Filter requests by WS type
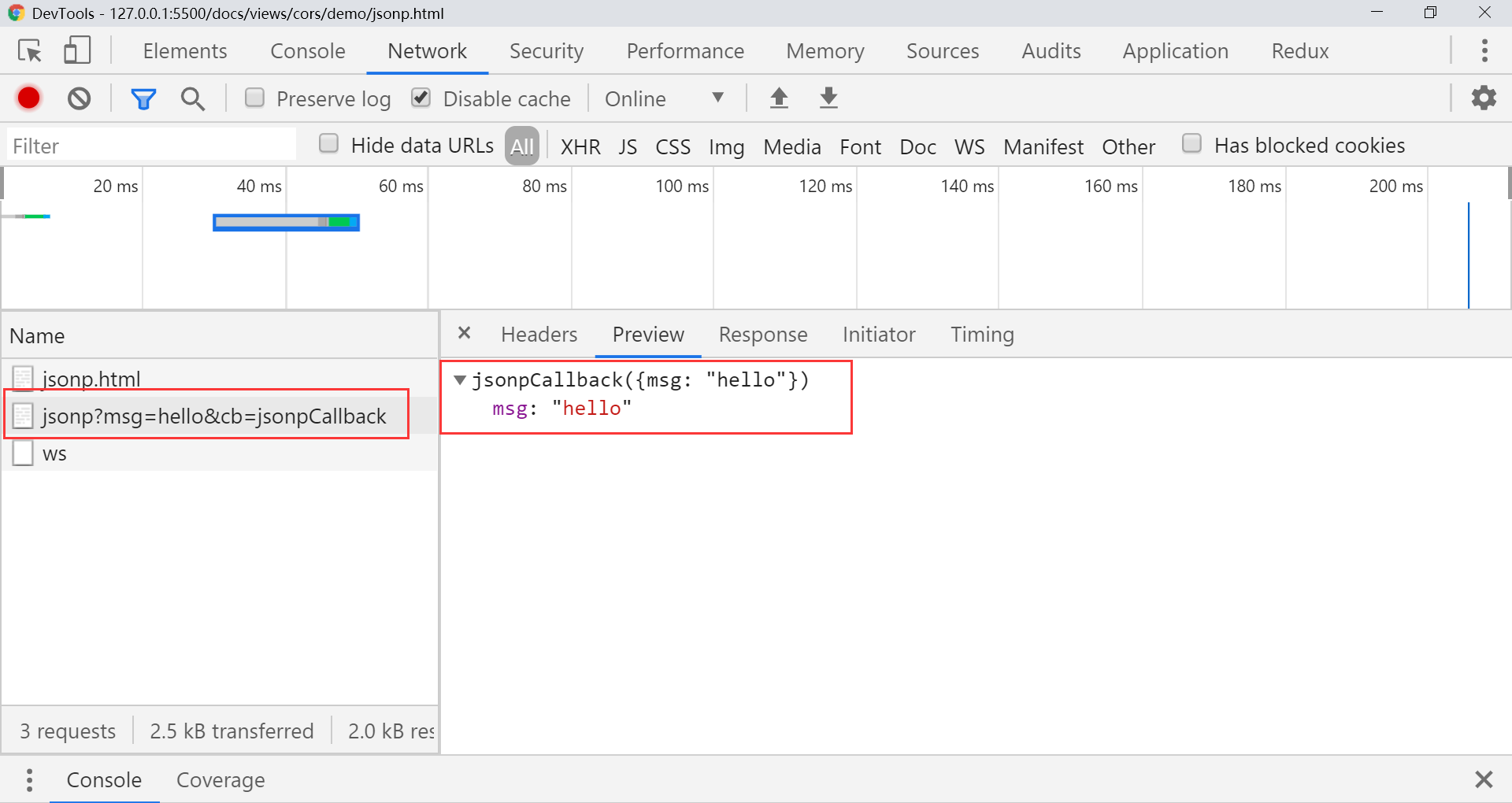This screenshot has width=1512, height=803. (969, 147)
